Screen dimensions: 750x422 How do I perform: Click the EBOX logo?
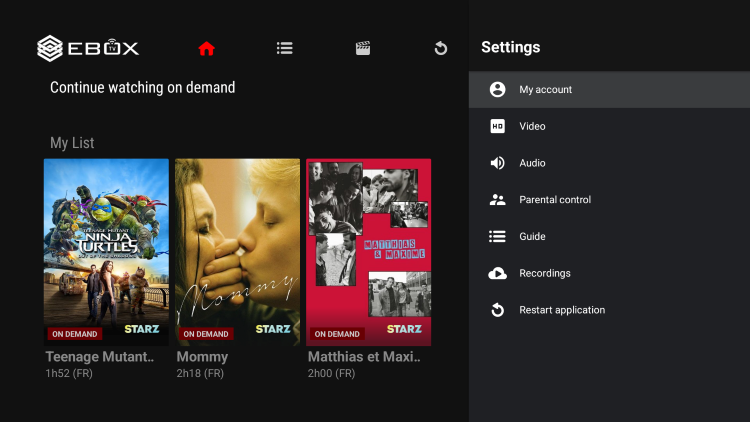88,47
